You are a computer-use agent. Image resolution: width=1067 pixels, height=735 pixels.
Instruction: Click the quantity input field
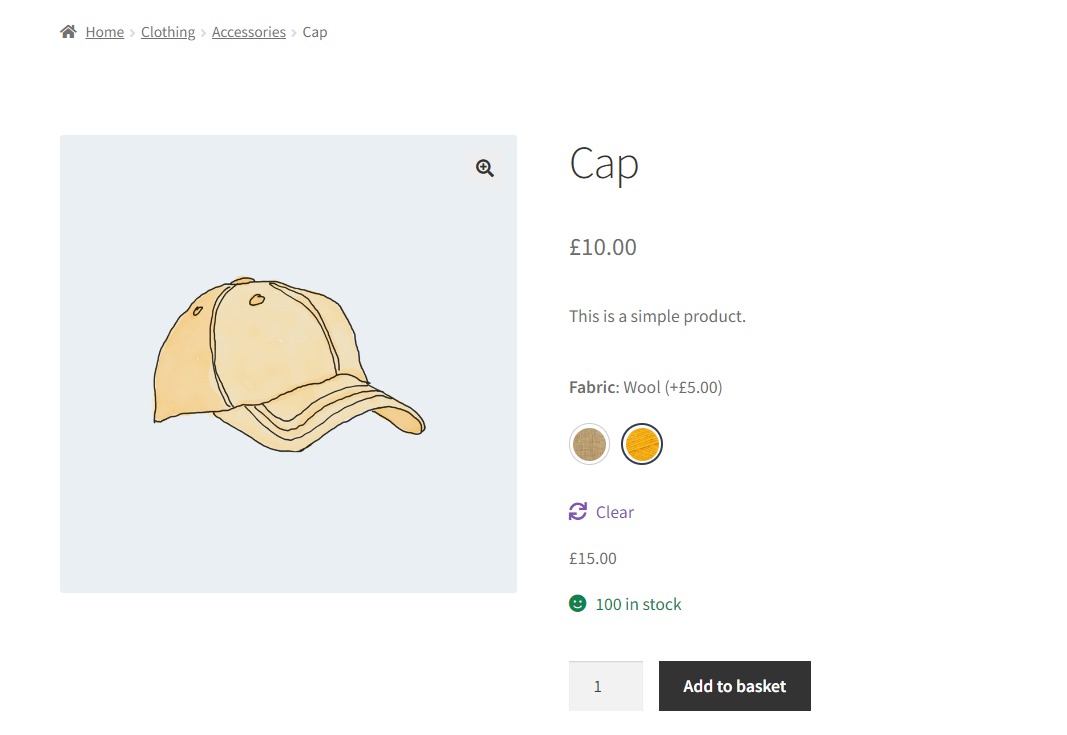[605, 686]
